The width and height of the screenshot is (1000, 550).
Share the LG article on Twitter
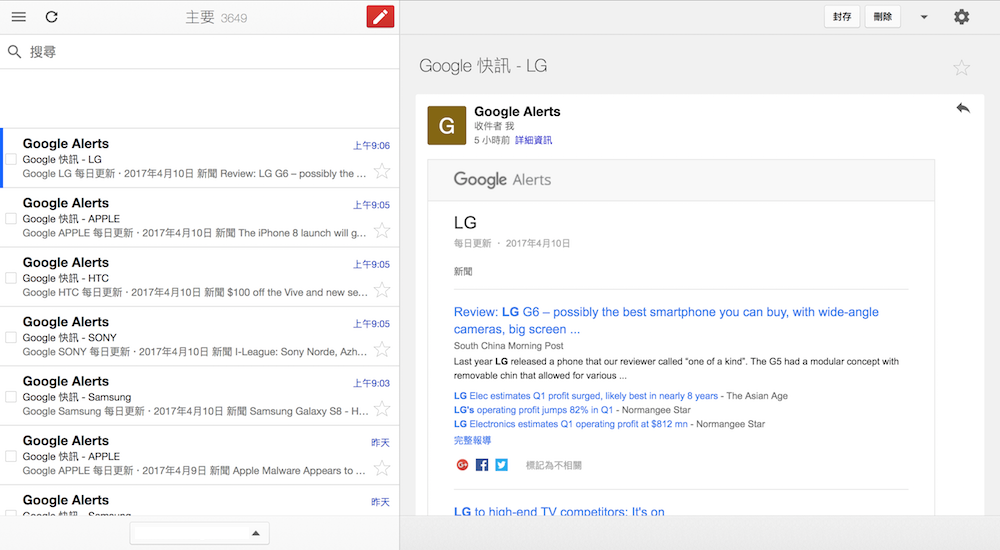[501, 465]
